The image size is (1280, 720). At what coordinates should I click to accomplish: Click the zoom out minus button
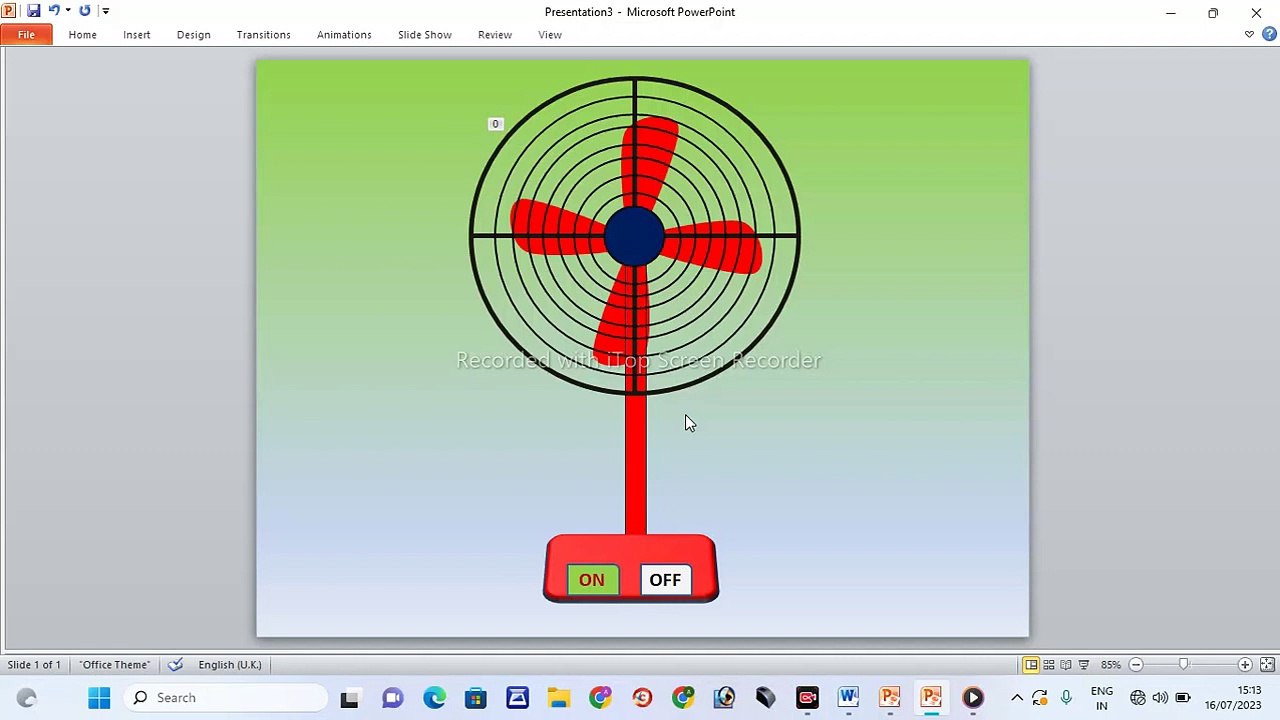[1136, 665]
